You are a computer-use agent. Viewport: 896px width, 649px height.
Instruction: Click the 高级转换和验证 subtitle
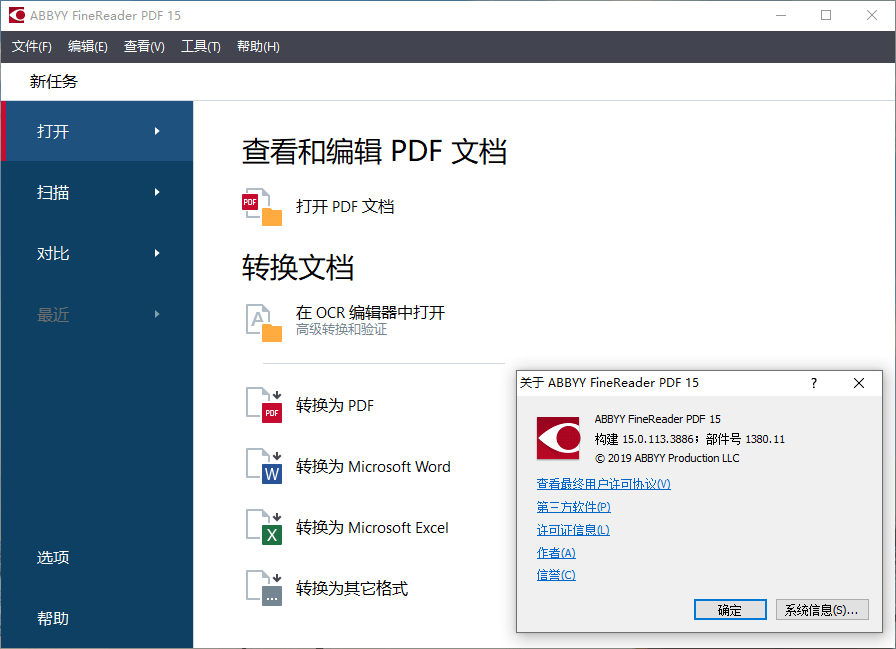[341, 330]
